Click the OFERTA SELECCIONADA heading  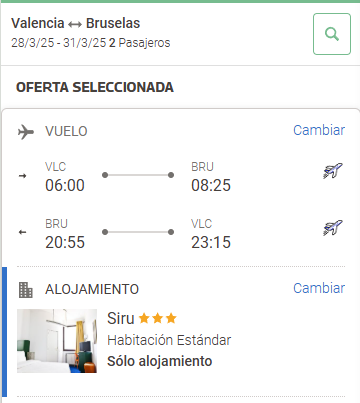pos(95,87)
